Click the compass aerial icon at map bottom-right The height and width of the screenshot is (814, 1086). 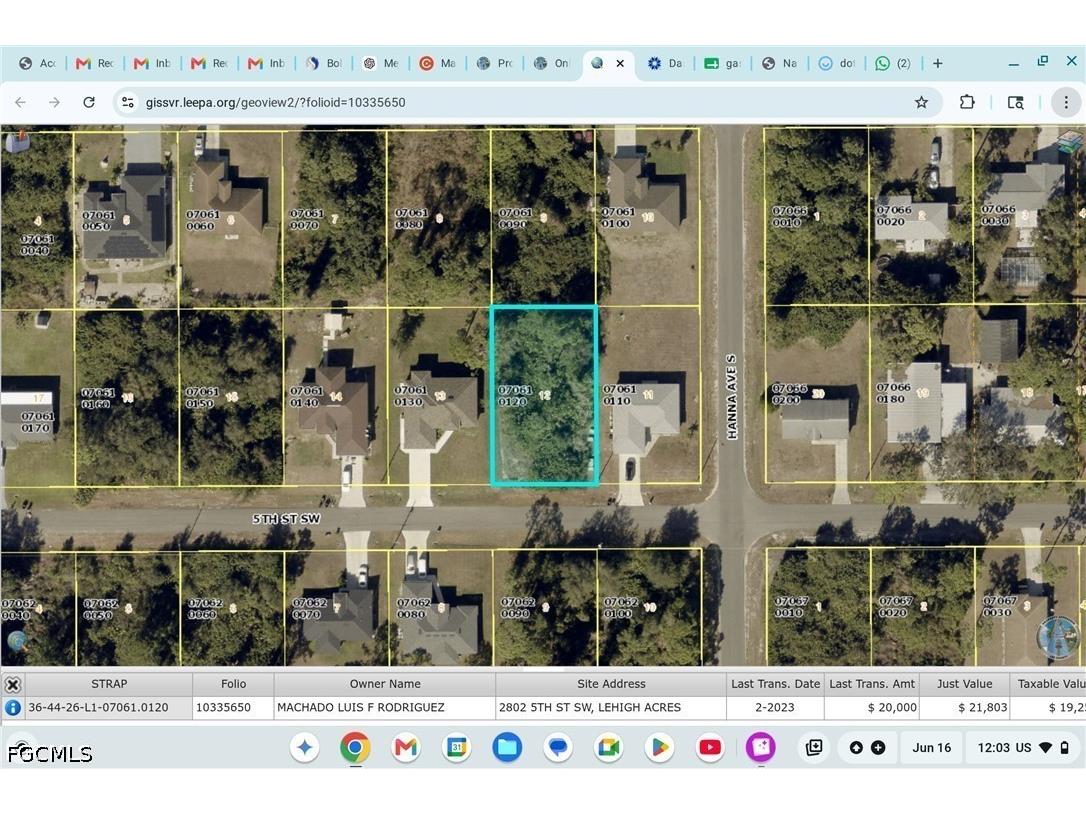[1058, 637]
